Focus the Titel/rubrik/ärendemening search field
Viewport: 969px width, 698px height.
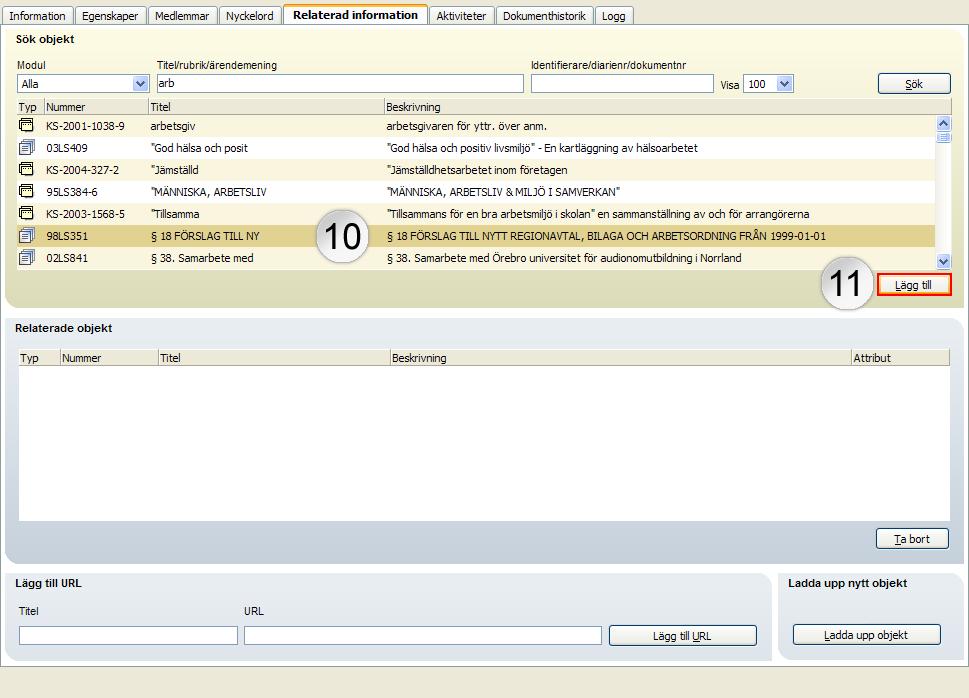(340, 83)
